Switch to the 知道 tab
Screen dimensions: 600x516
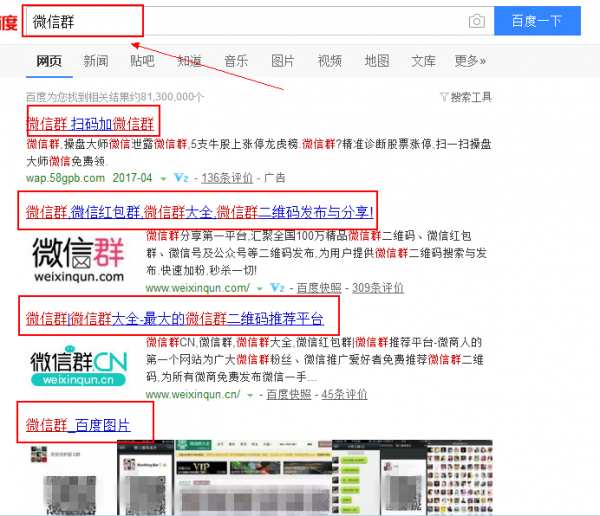pyautogui.click(x=189, y=61)
